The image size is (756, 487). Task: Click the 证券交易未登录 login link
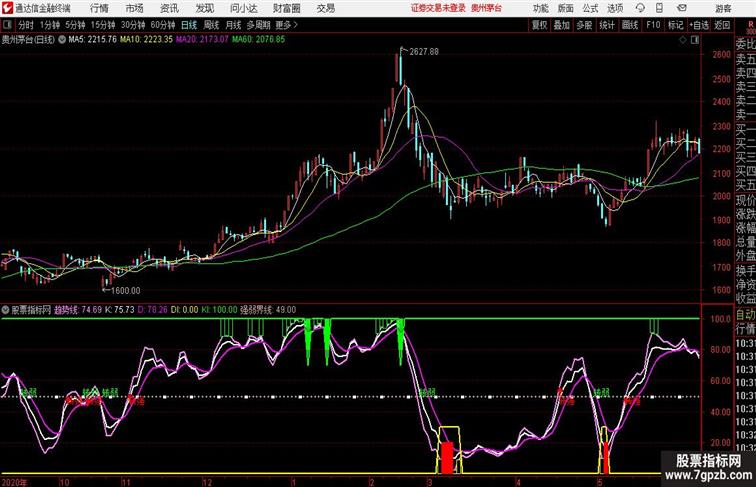pos(438,8)
